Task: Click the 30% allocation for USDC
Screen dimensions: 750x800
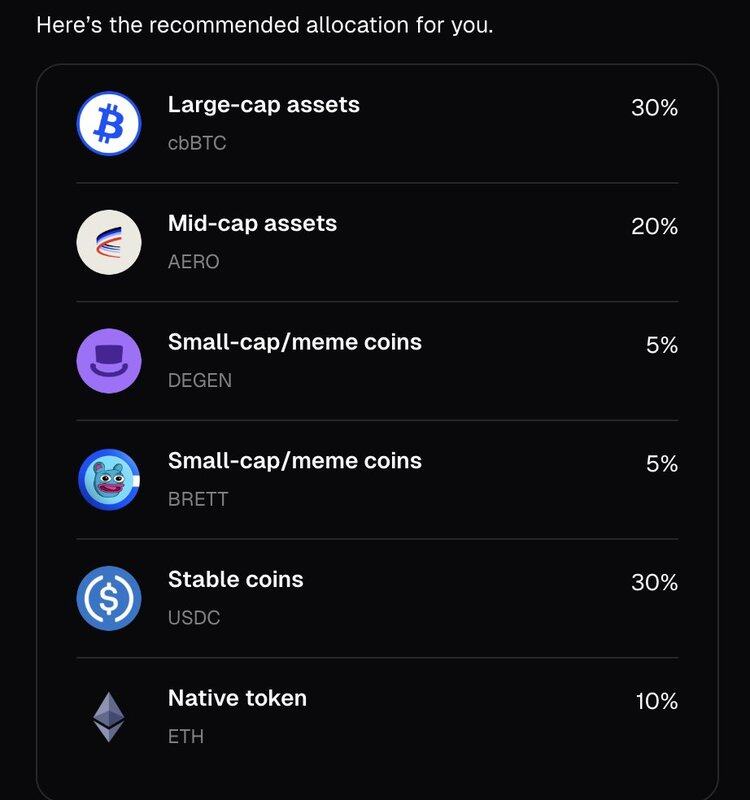Action: 655,583
